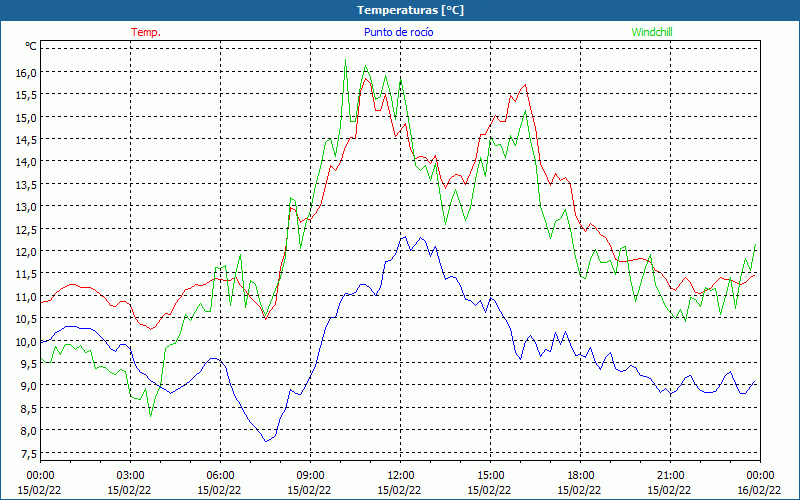Click the 9,5 y-axis value
This screenshot has height=500, width=800.
tap(29, 364)
